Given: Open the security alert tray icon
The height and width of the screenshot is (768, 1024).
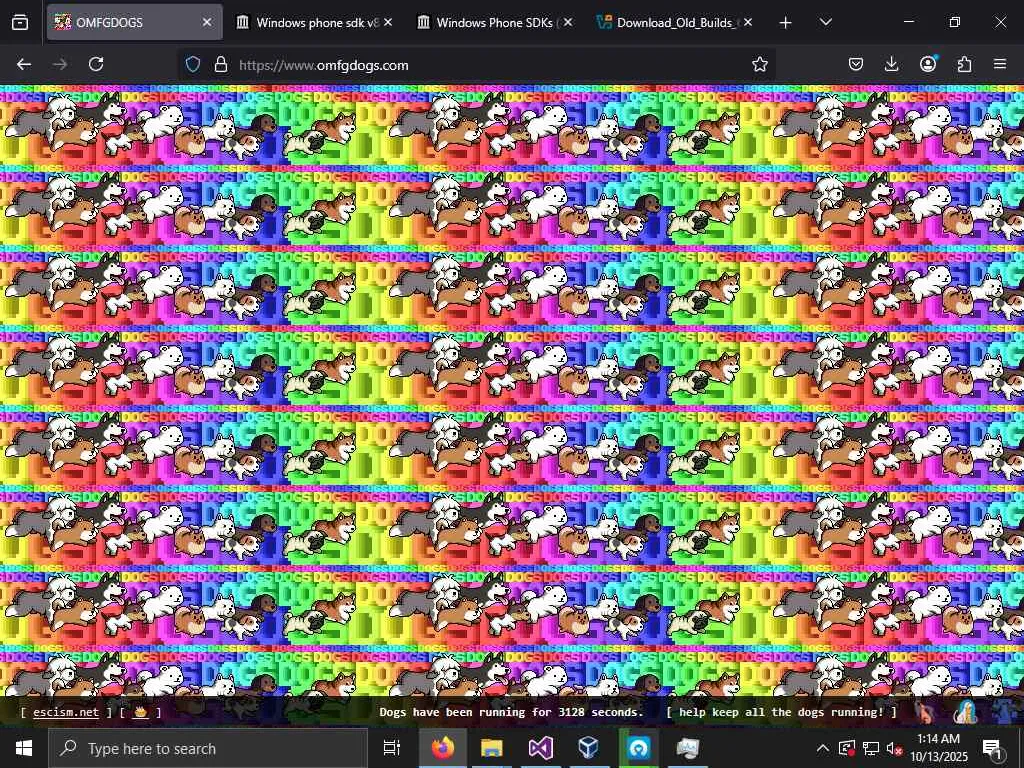Looking at the screenshot, I should (x=847, y=748).
